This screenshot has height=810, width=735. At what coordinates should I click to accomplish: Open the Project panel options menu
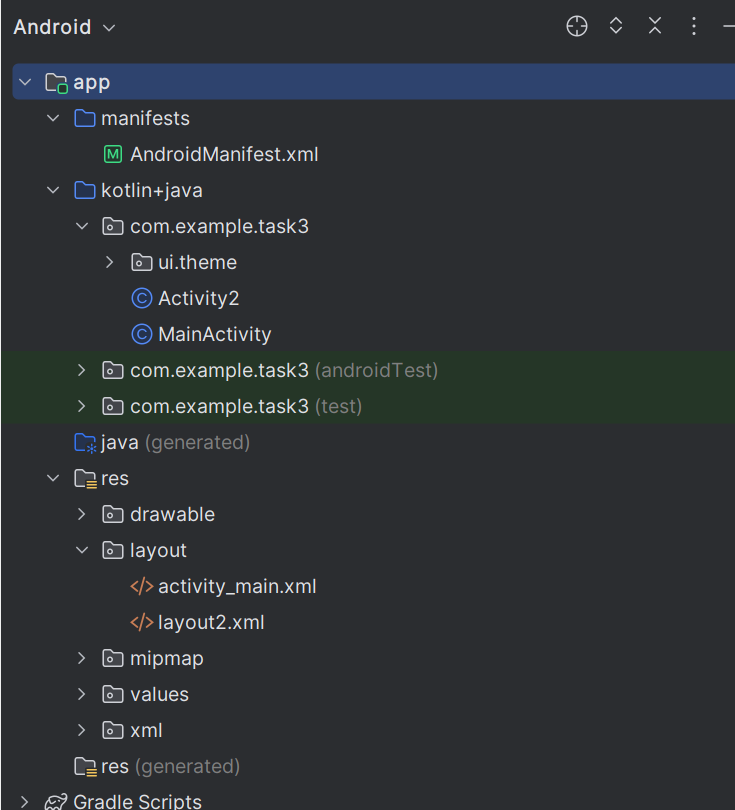click(x=694, y=27)
